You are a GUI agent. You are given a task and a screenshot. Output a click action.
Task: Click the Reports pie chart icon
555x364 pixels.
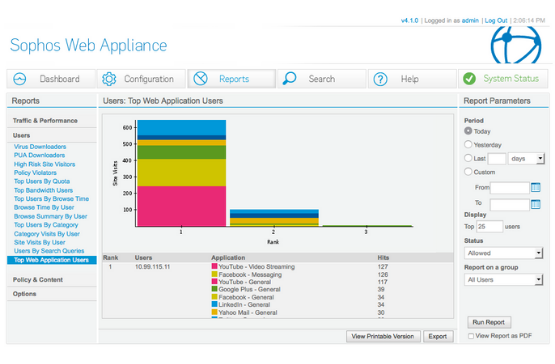200,79
